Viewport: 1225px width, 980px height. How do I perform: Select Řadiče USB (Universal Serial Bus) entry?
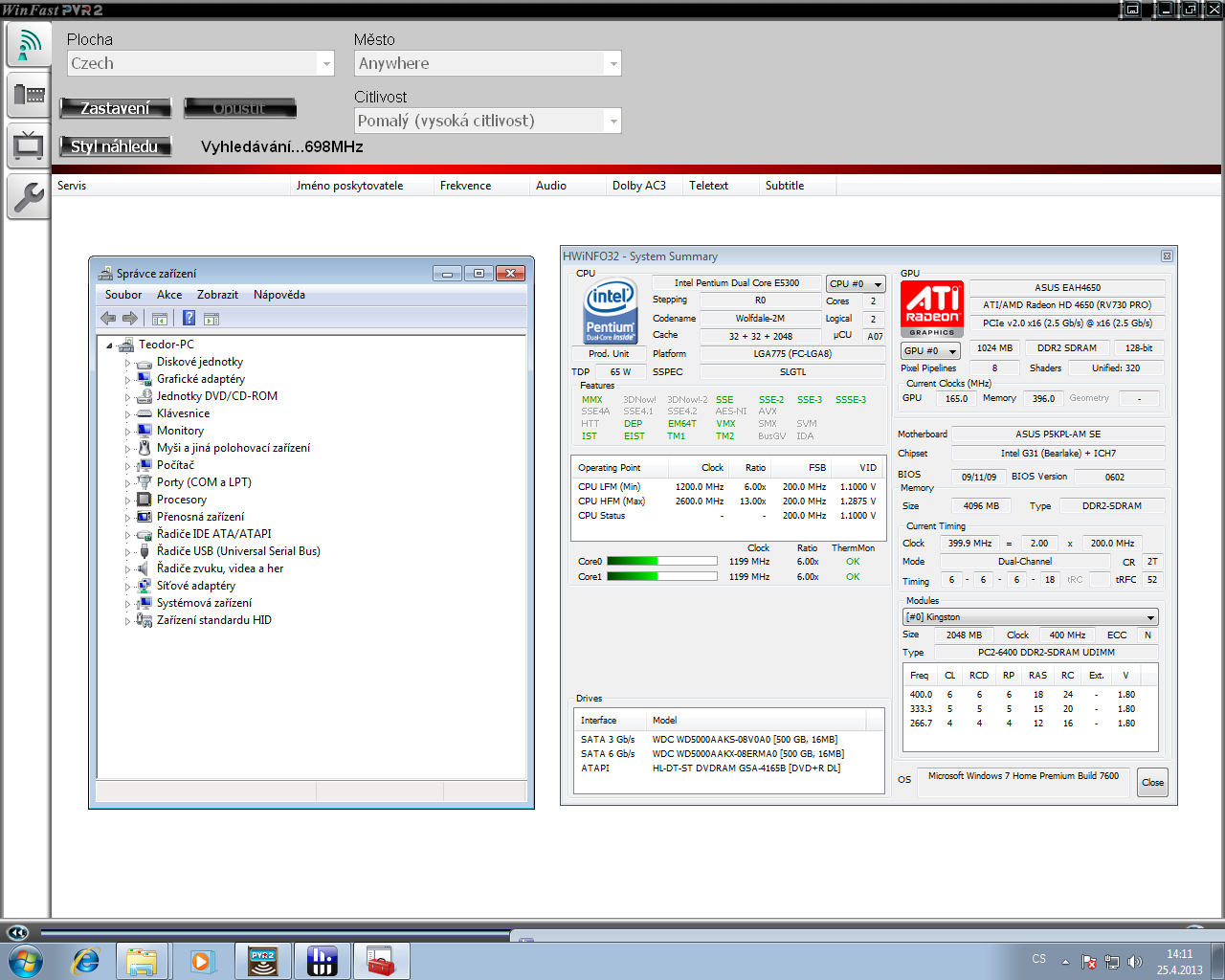[238, 551]
